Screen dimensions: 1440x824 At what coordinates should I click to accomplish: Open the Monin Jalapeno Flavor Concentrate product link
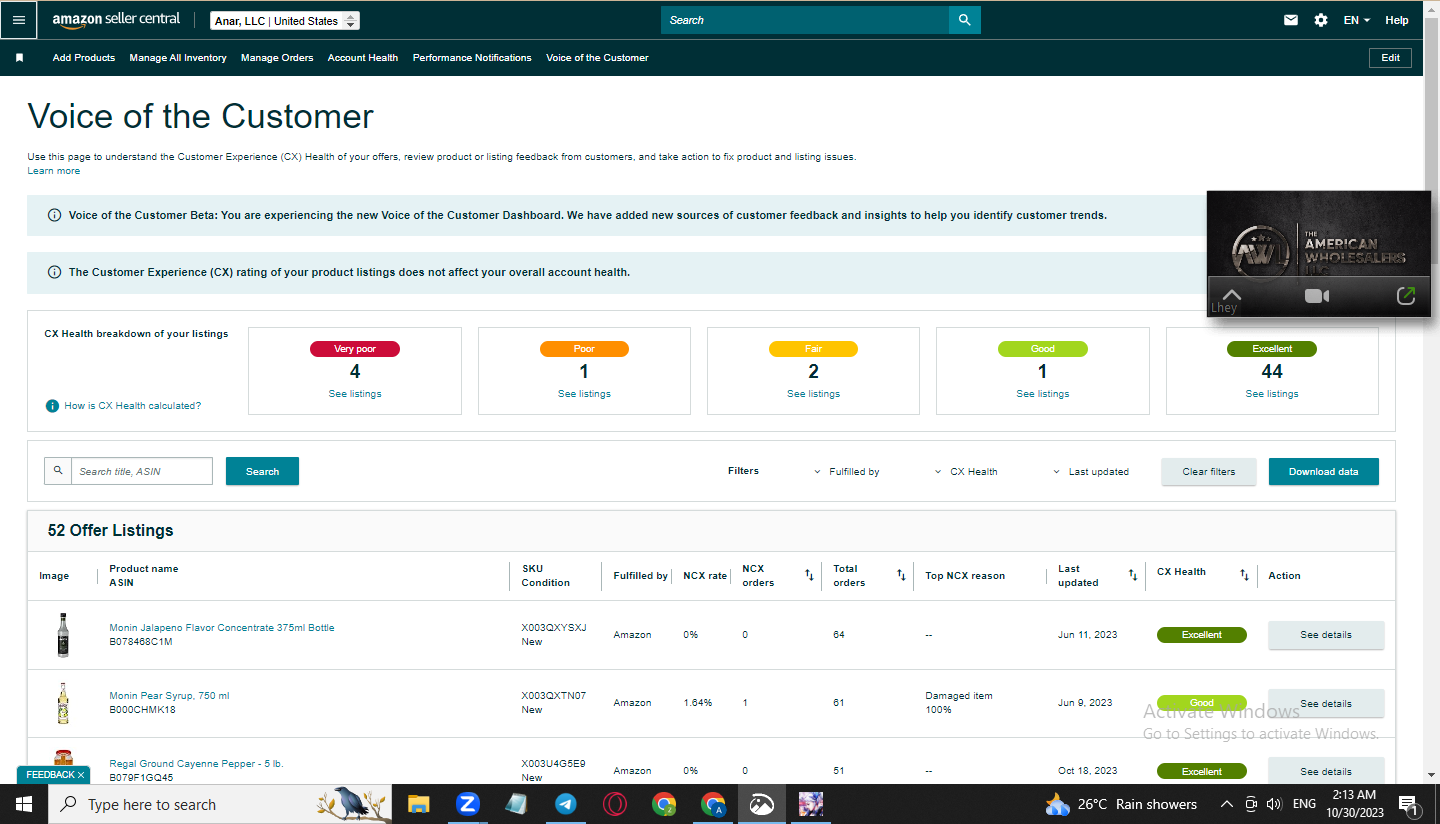(x=222, y=628)
